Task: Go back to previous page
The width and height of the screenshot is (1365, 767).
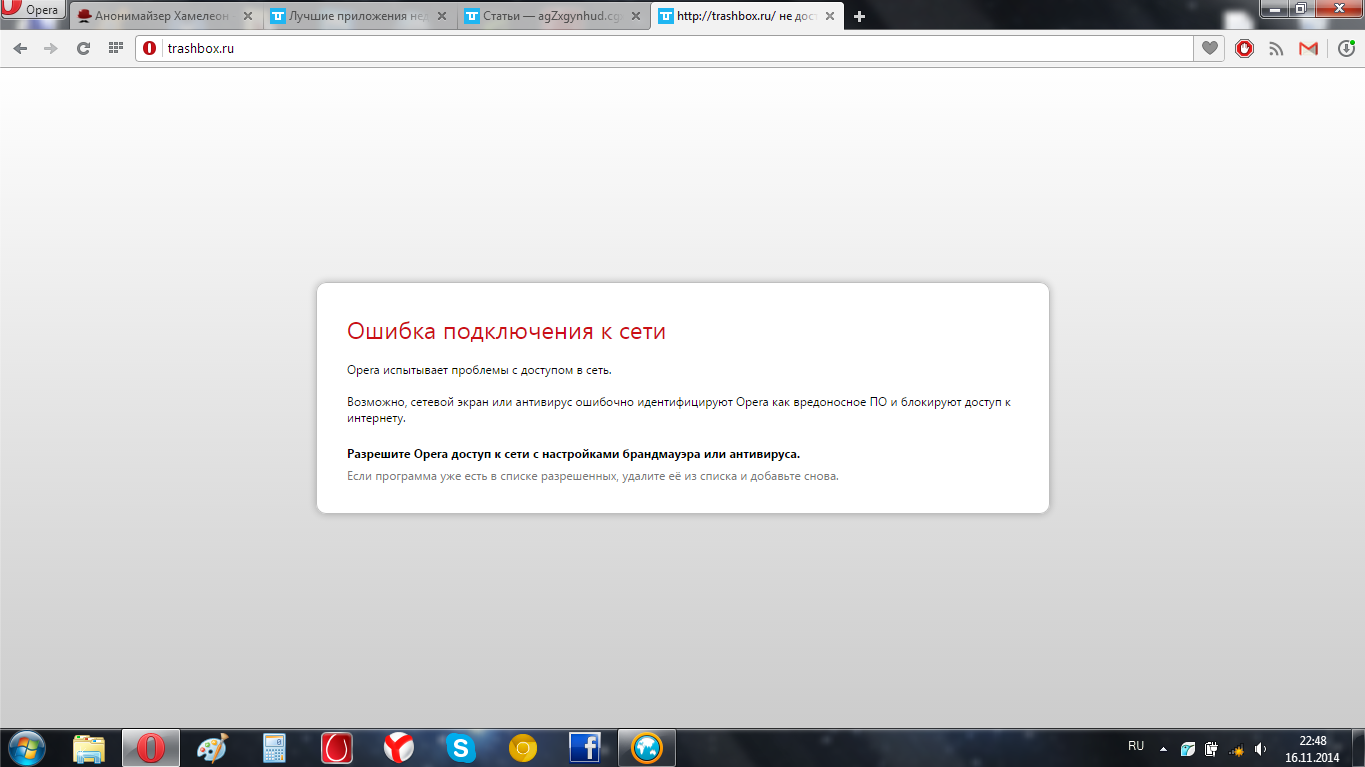Action: tap(20, 48)
